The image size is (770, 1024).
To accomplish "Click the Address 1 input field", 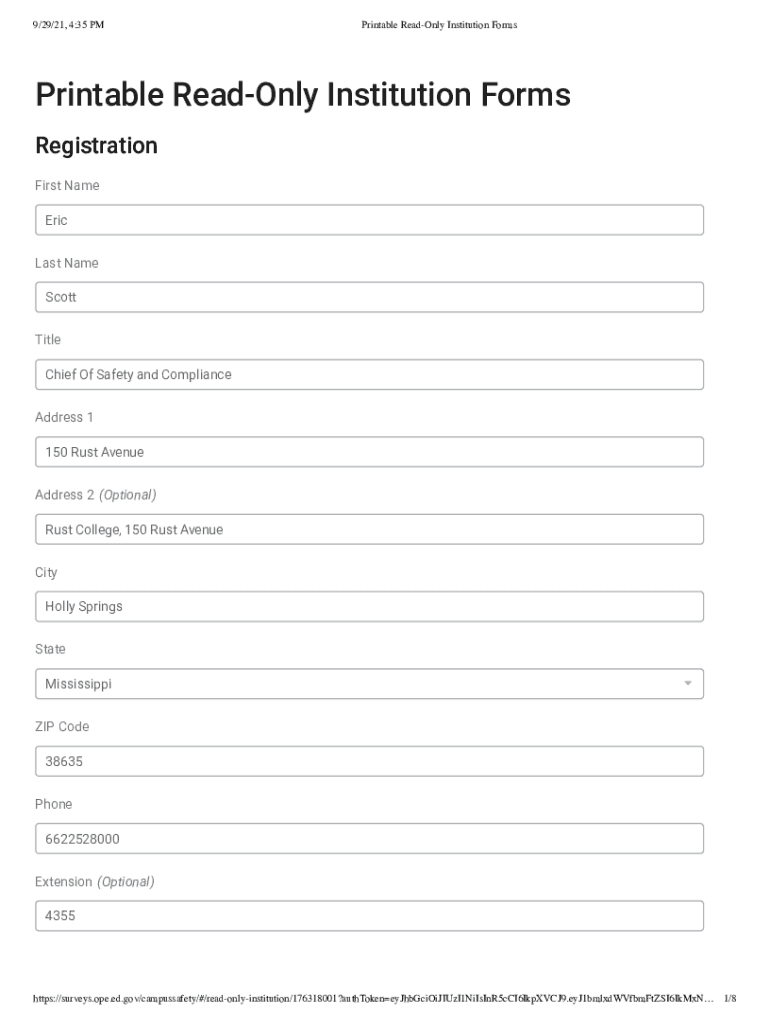I will (x=369, y=452).
